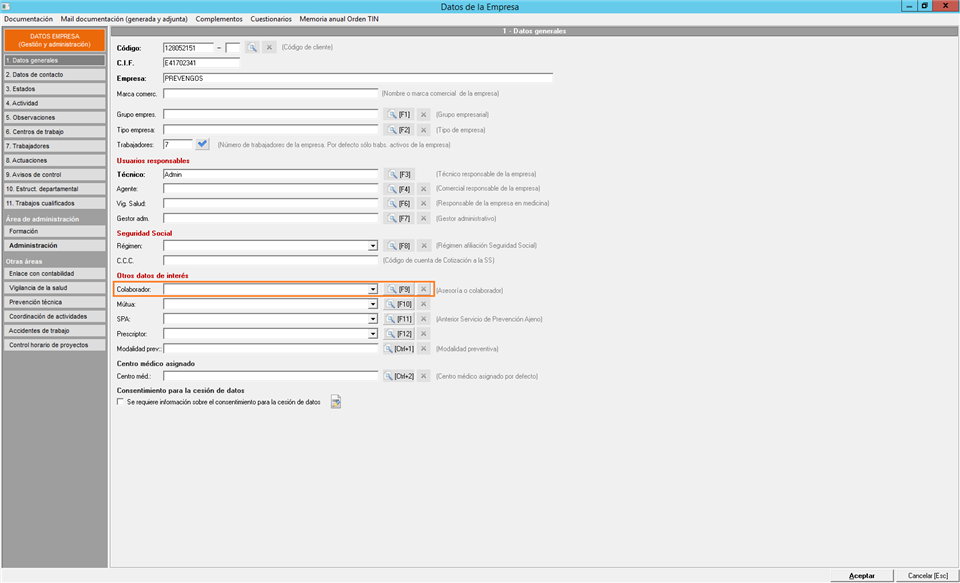Click the C.I.F. input field

tap(201, 63)
